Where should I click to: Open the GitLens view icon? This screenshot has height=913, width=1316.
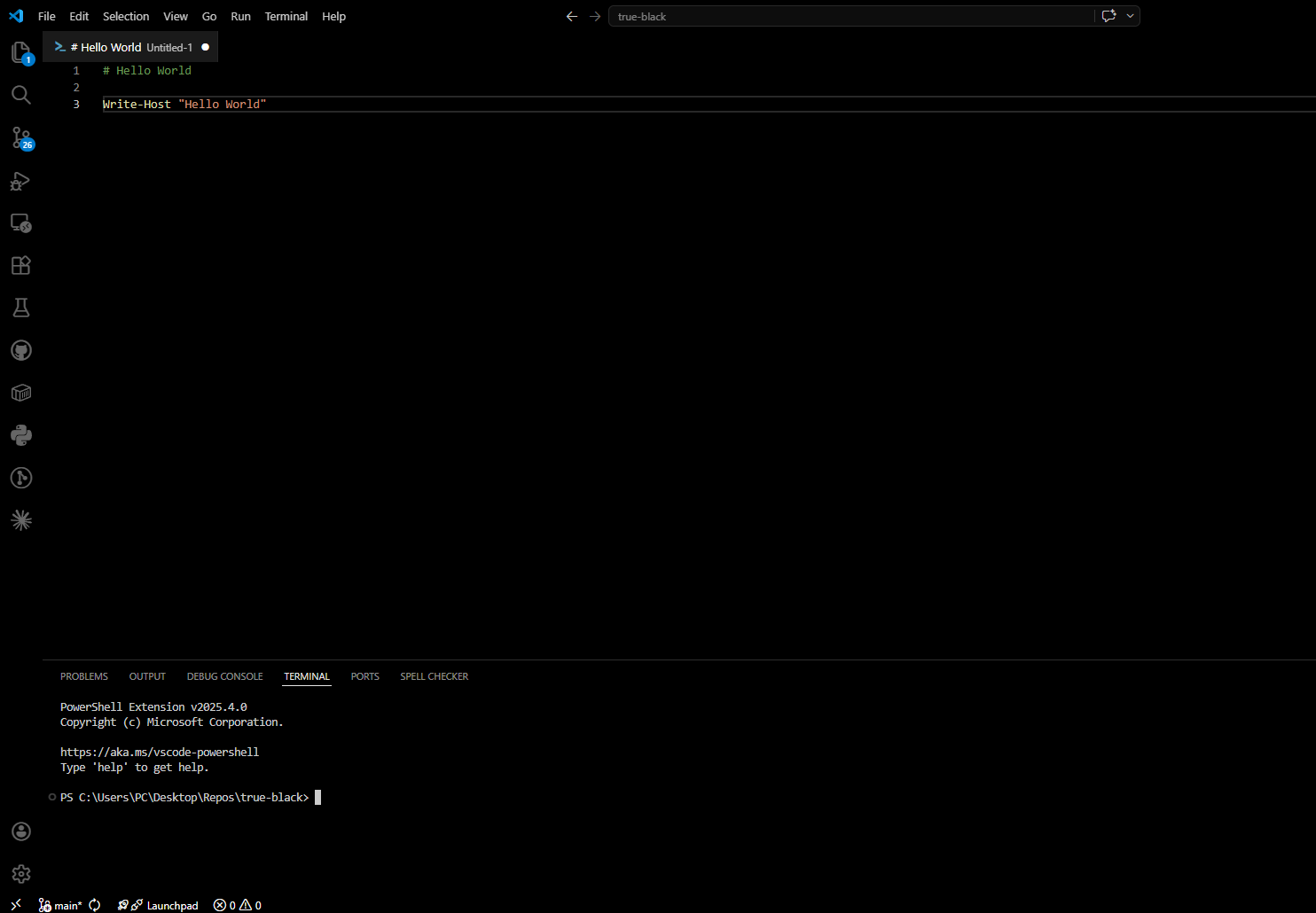[21, 478]
